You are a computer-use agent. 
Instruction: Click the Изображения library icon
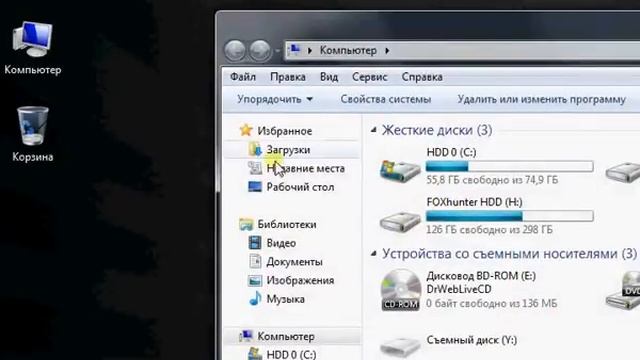(255, 280)
